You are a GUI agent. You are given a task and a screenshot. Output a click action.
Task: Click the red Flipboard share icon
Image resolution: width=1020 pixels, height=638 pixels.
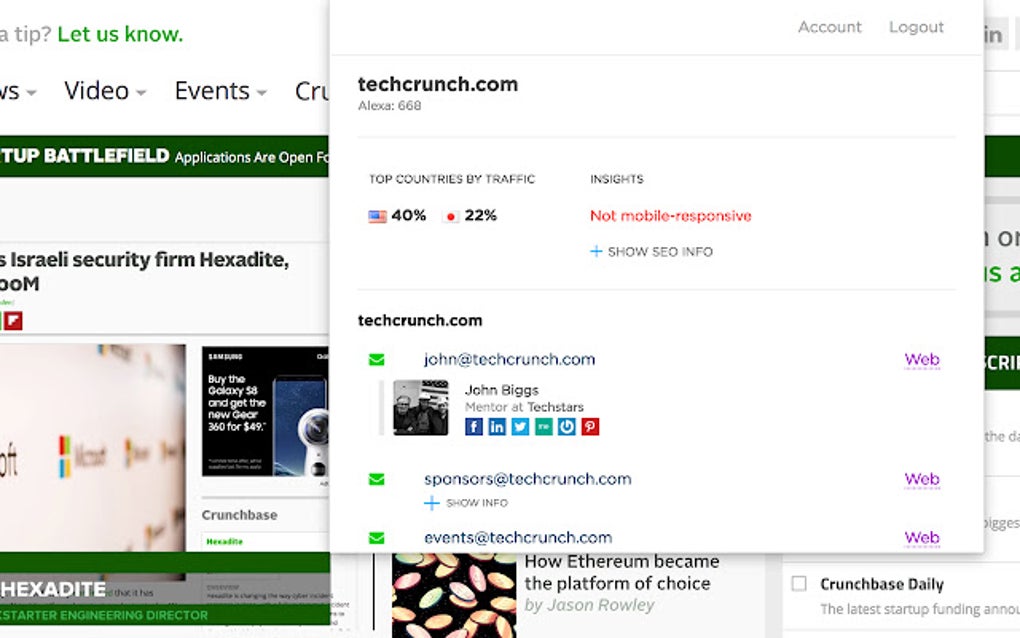point(13,321)
